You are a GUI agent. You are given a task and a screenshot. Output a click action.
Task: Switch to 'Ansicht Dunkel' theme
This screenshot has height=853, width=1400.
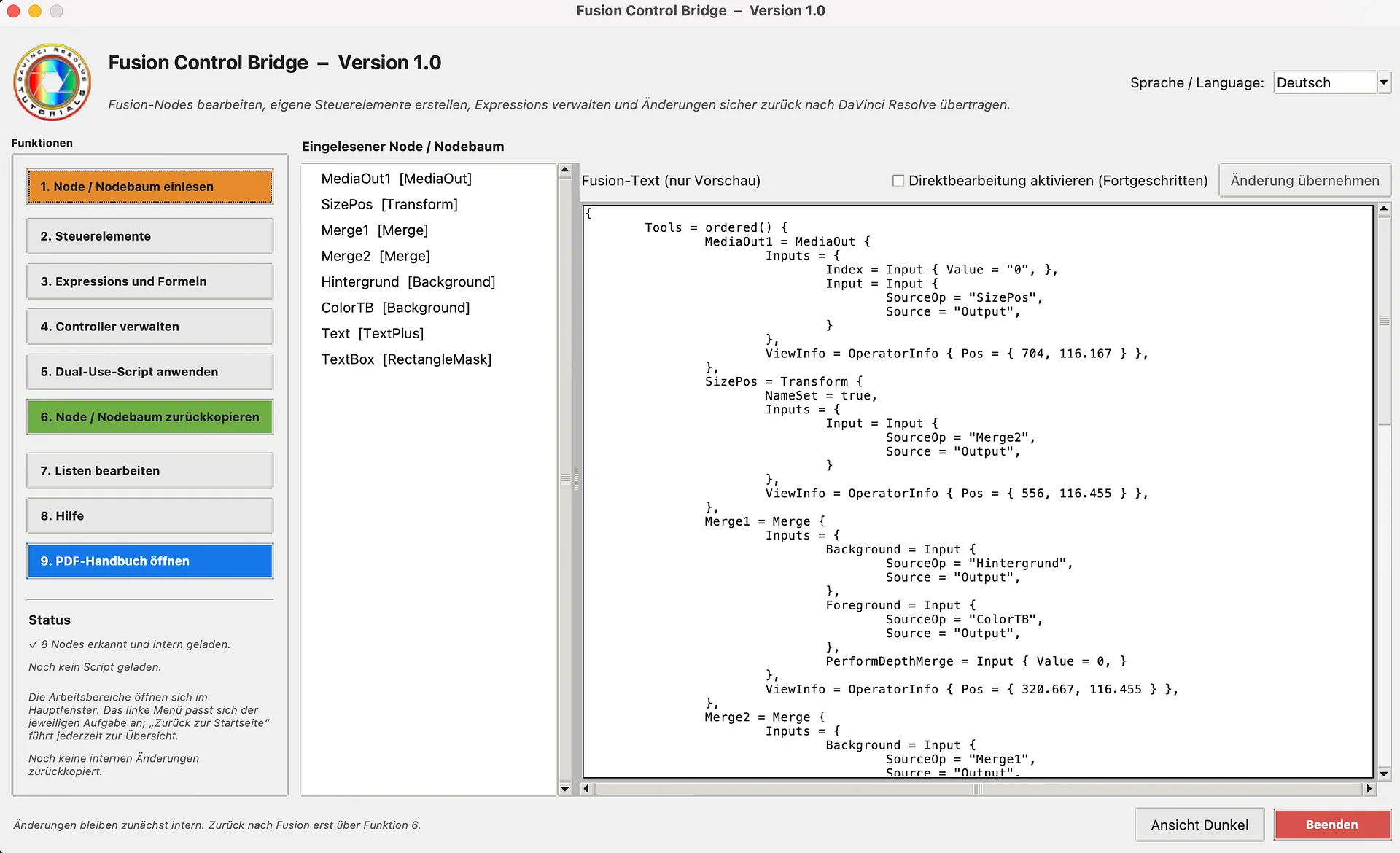[x=1199, y=825]
